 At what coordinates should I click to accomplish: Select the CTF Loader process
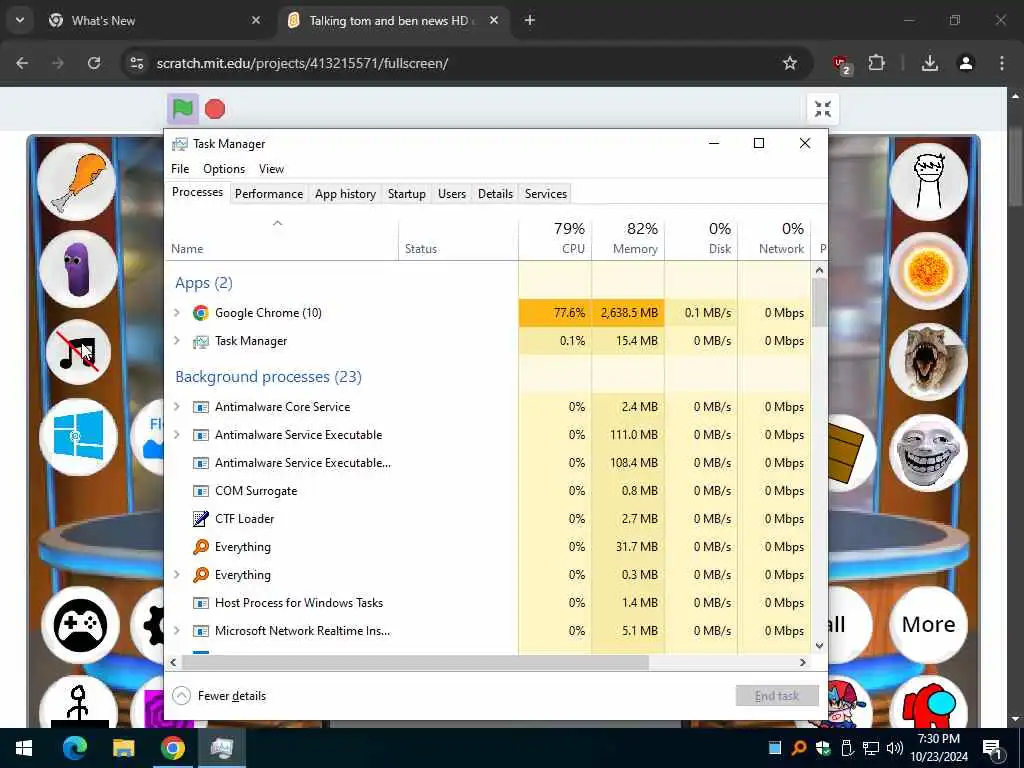tap(488, 519)
